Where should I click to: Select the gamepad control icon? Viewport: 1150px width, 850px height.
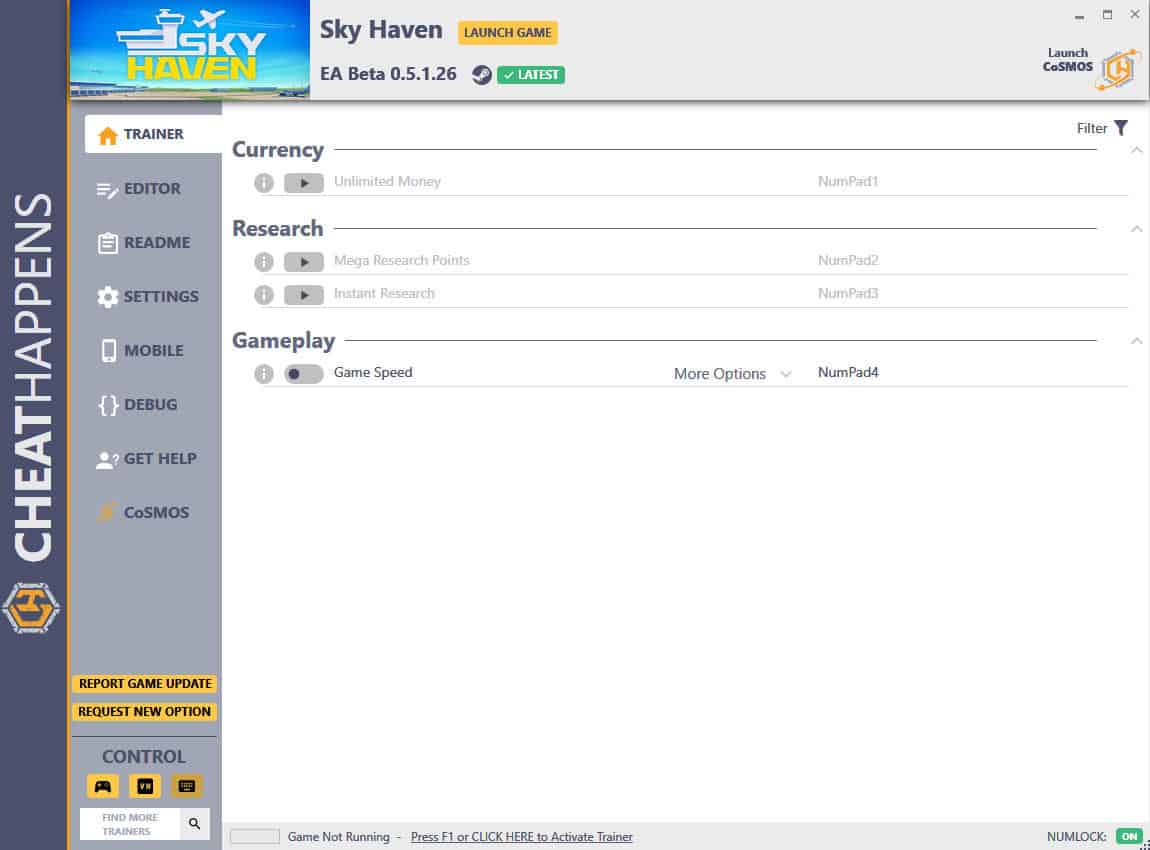click(x=103, y=786)
